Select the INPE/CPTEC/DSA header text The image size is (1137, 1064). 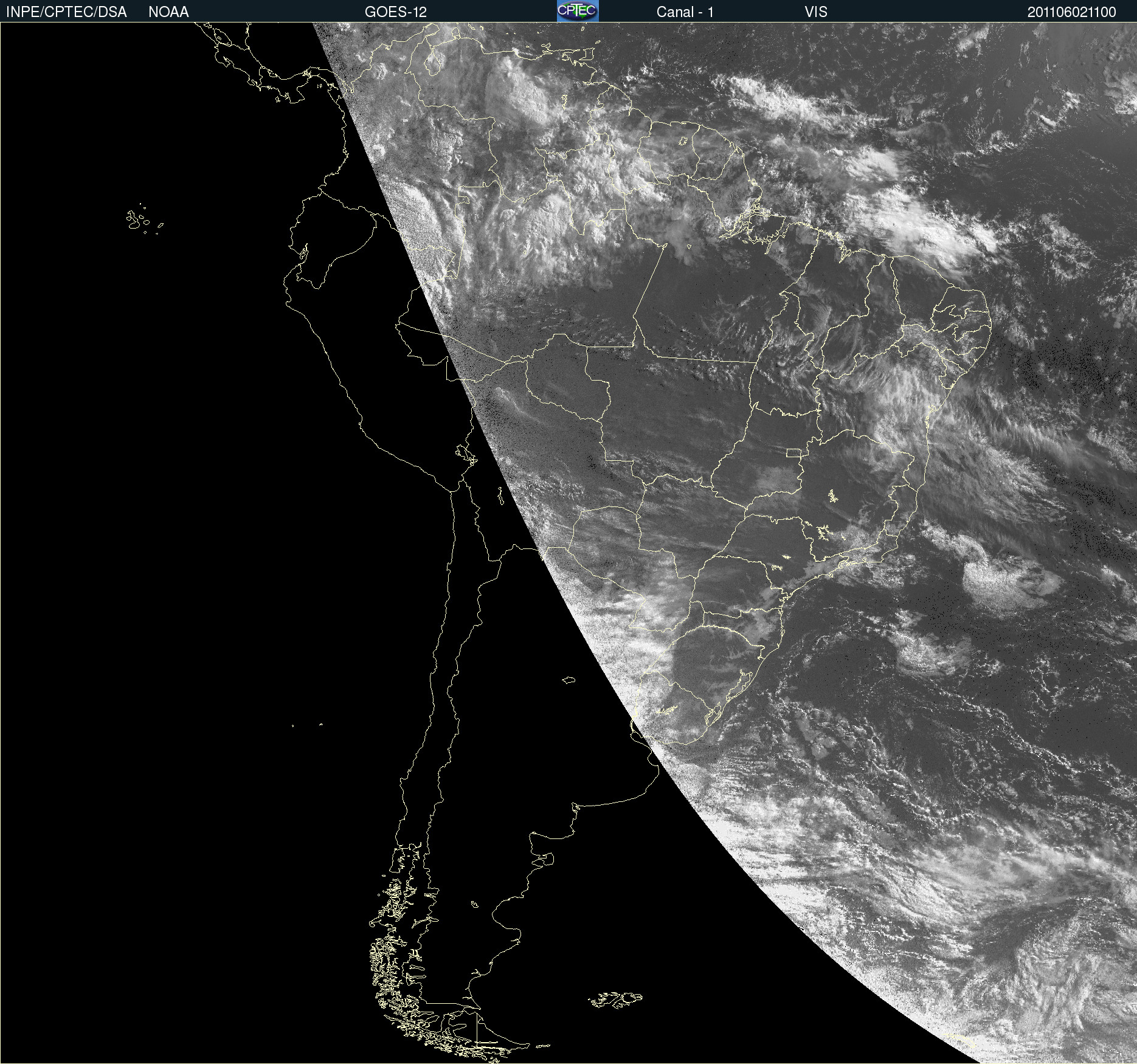coord(66,12)
